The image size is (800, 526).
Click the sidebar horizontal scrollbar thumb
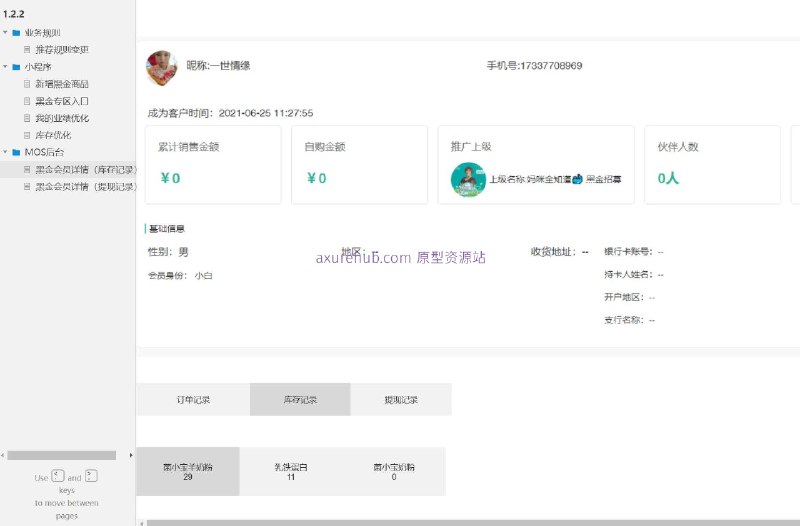62,455
